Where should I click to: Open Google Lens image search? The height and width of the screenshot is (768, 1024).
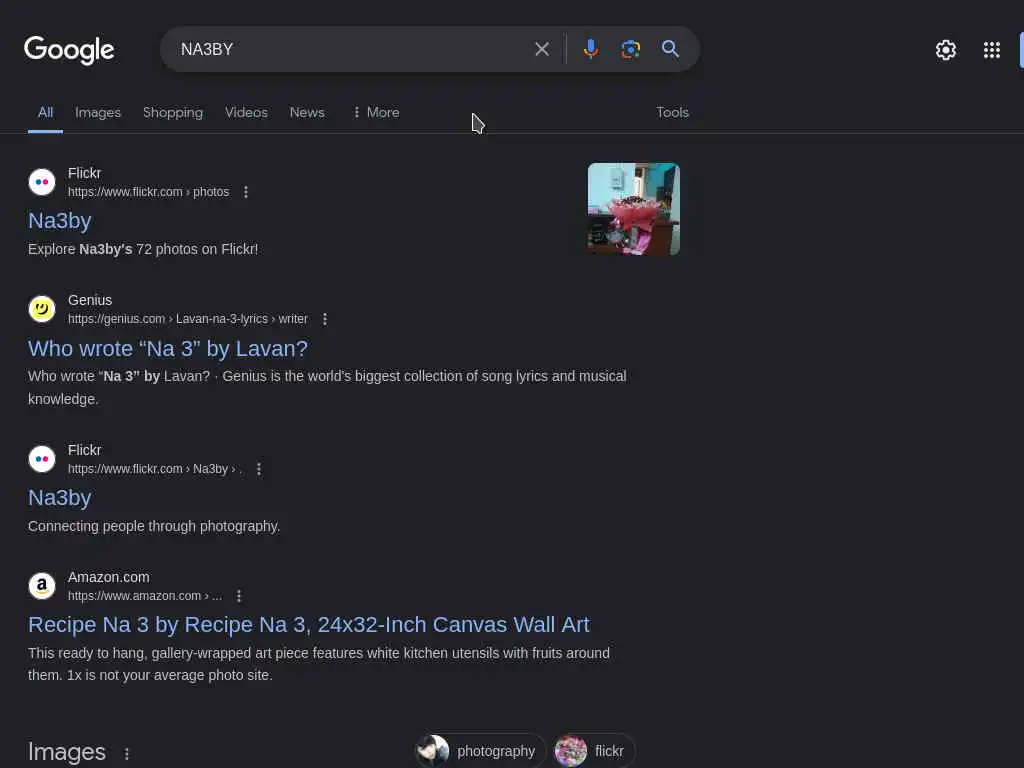[630, 49]
